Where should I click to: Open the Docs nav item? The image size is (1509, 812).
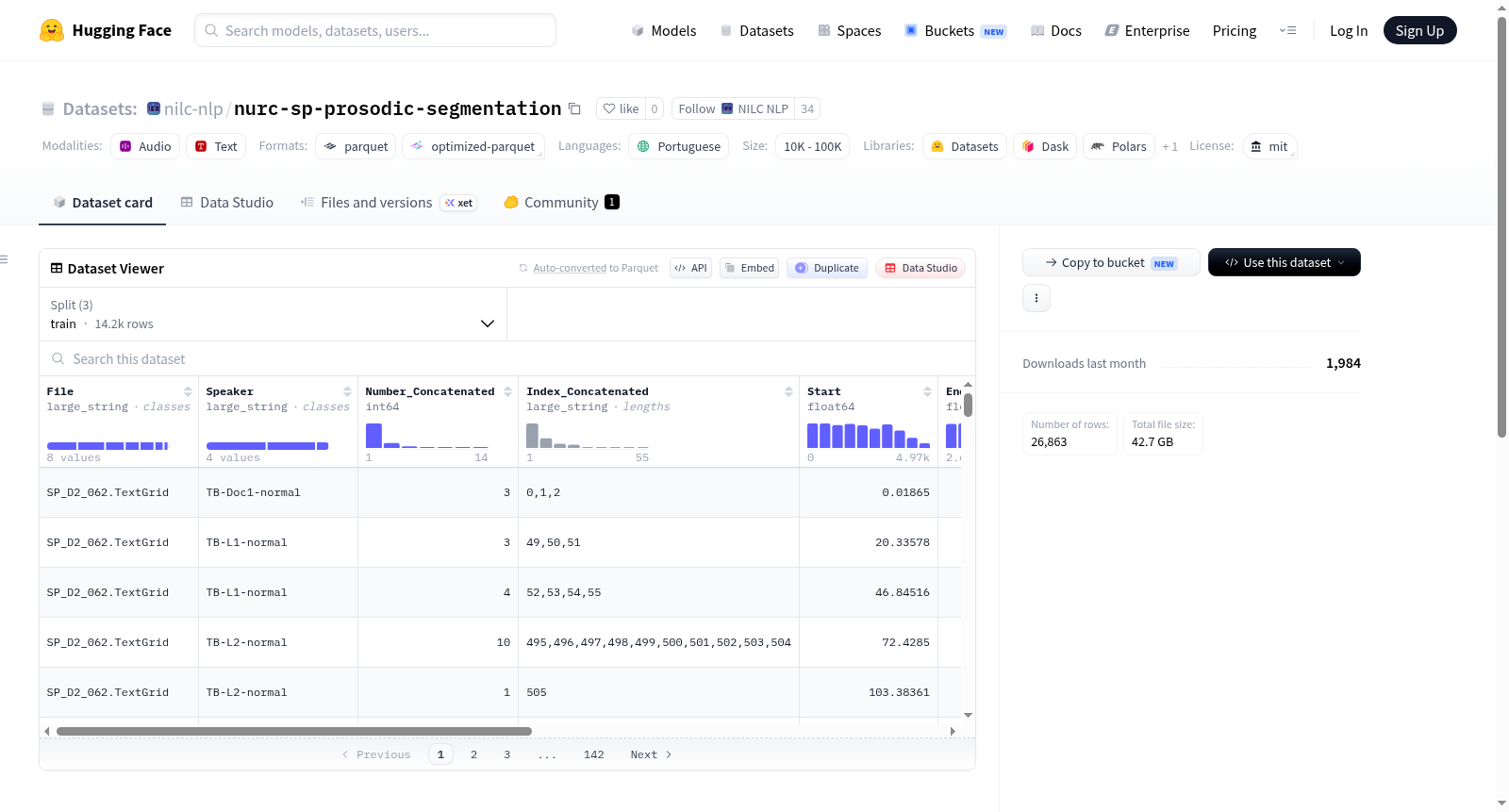click(x=1055, y=30)
